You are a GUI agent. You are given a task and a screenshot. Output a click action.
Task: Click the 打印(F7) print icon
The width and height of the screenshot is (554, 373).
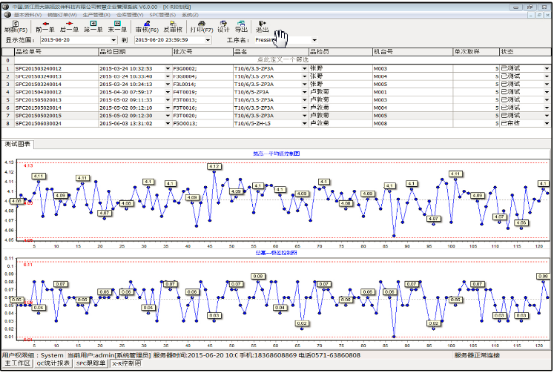coord(202,26)
